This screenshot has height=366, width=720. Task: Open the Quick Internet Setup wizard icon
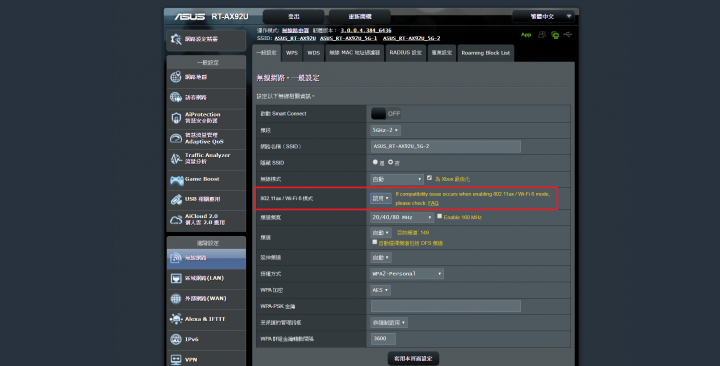coord(176,39)
